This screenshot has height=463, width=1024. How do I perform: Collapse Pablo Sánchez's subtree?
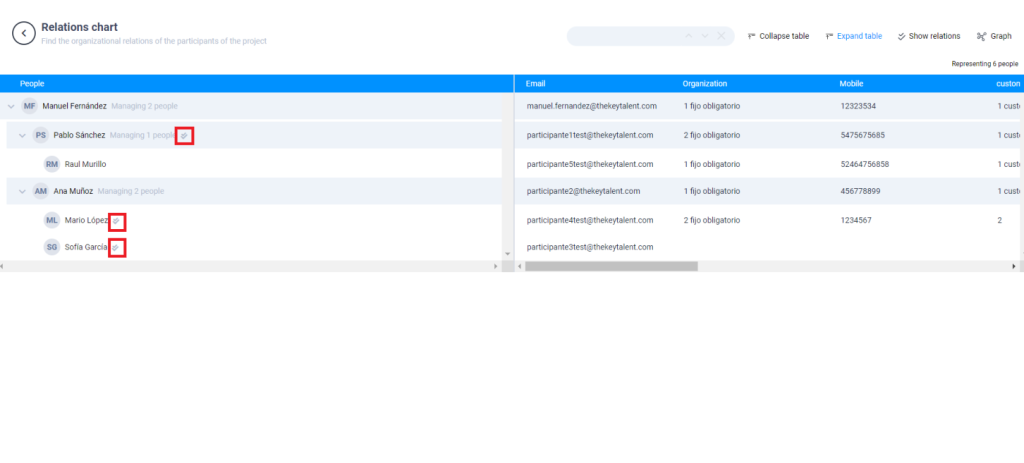(22, 136)
